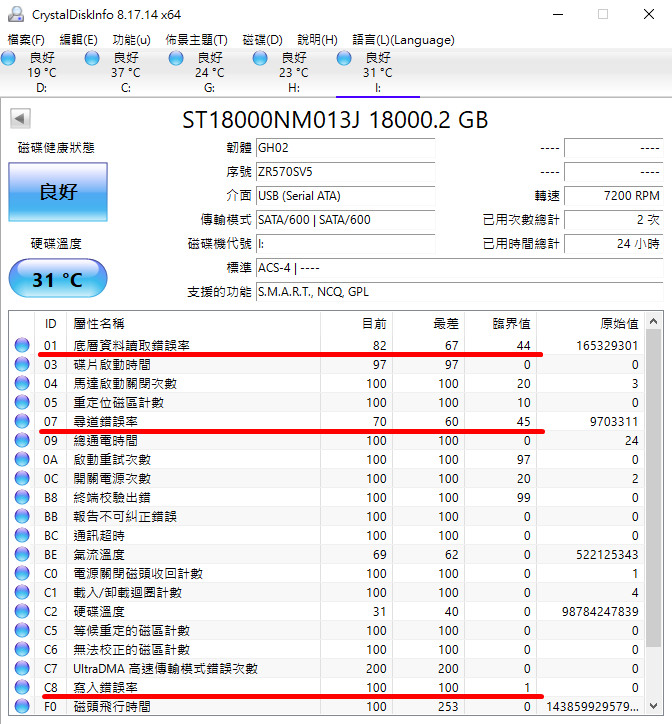Click status icon for attribute 03
Viewport: 672px width, 724px height.
pyautogui.click(x=22, y=364)
